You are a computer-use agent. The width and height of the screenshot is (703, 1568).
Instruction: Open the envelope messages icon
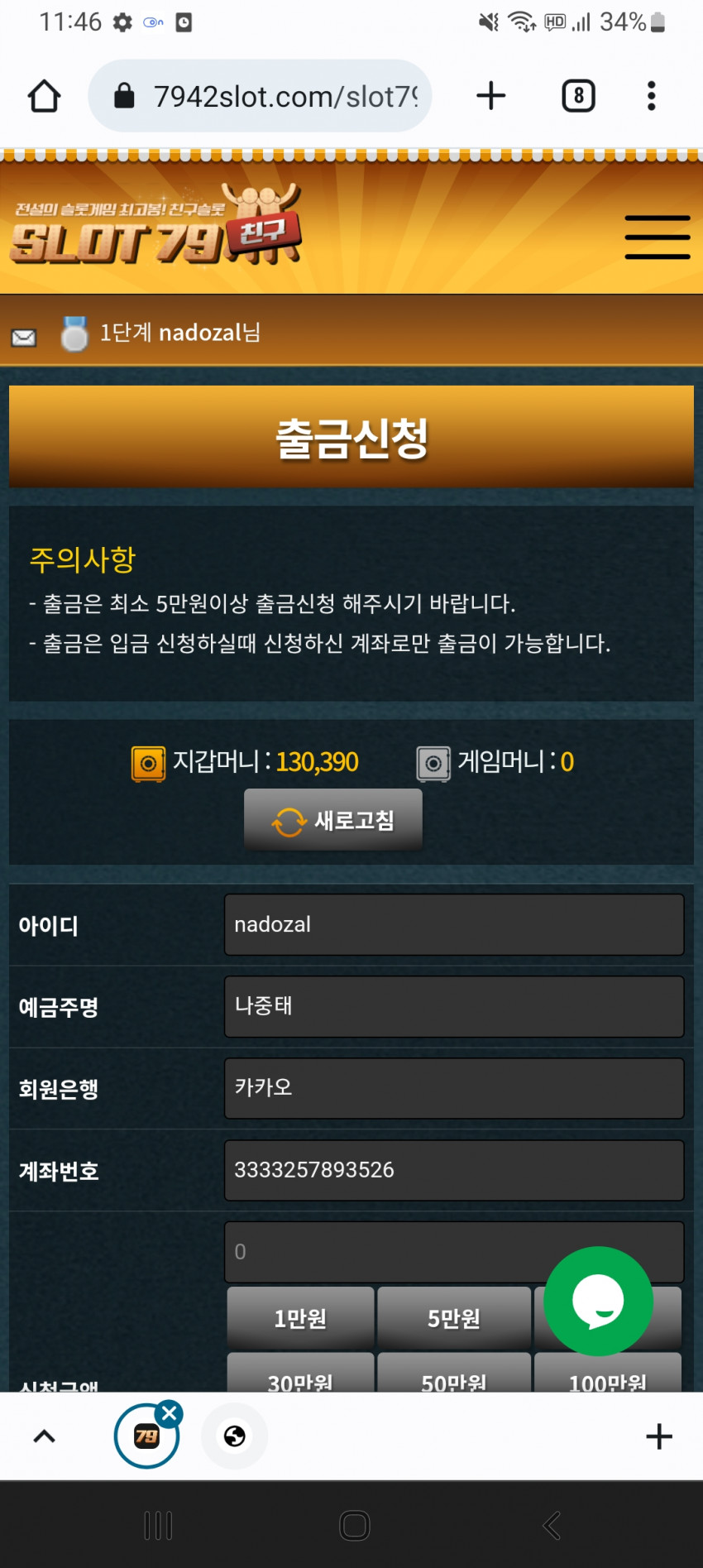tap(24, 337)
